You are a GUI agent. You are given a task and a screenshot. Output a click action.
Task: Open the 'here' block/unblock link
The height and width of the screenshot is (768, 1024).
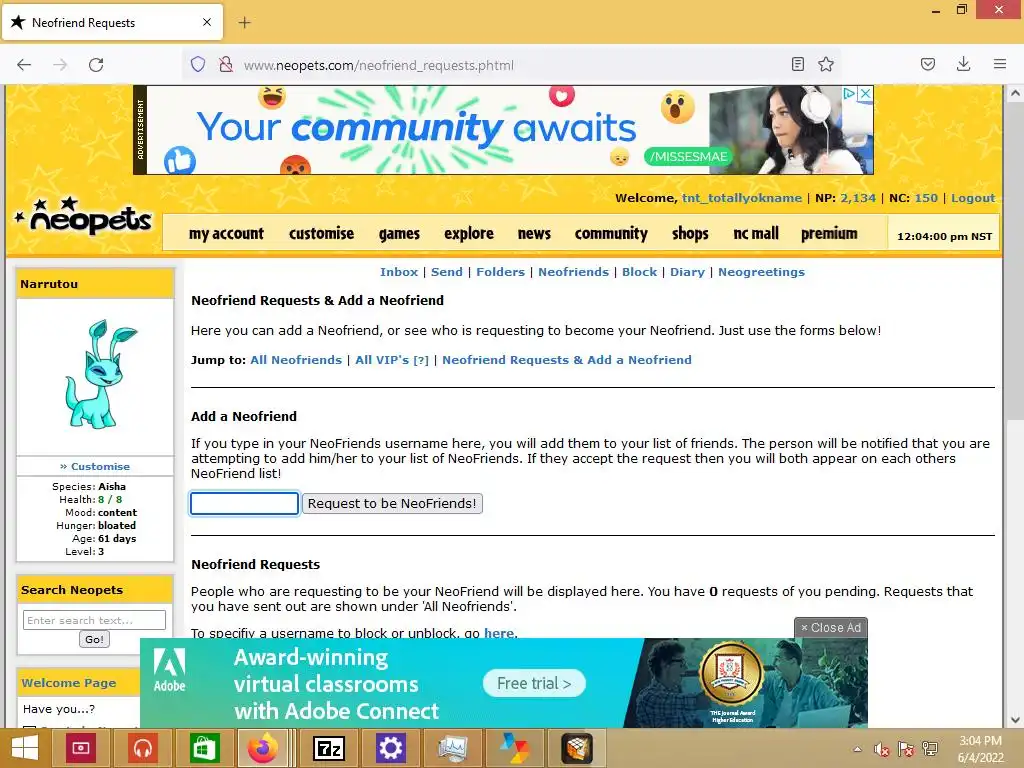pos(499,633)
